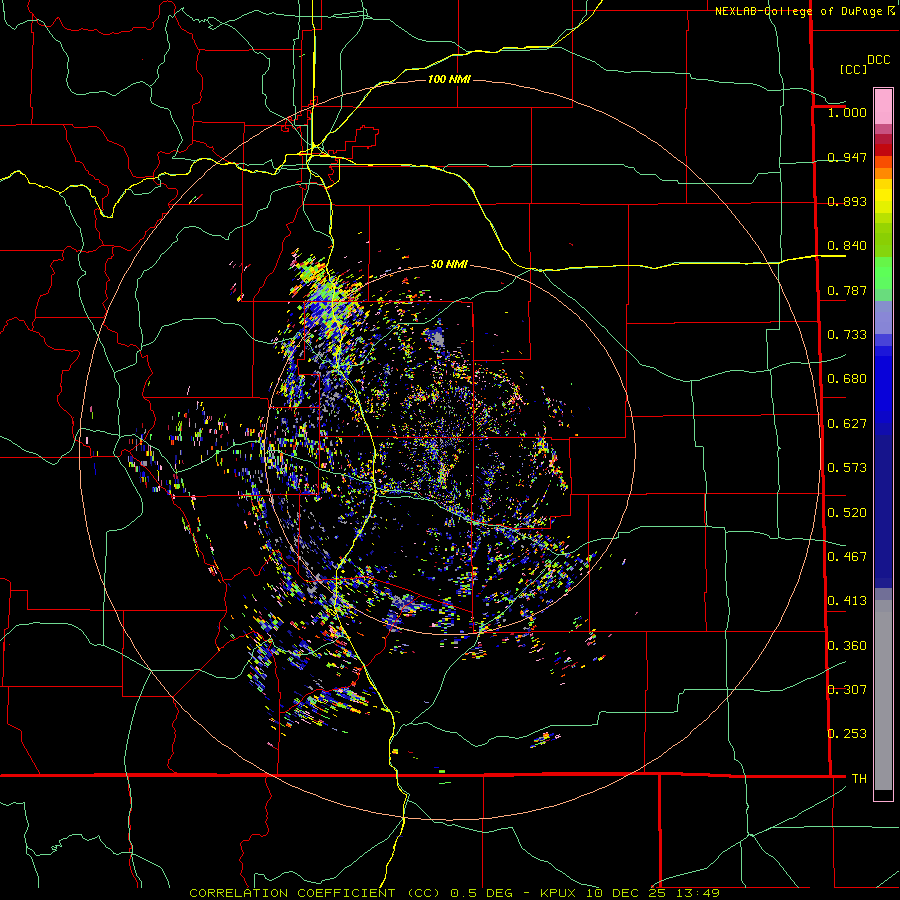Click the "TH" threshold label on the scale
The image size is (900, 900).
[x=859, y=779]
